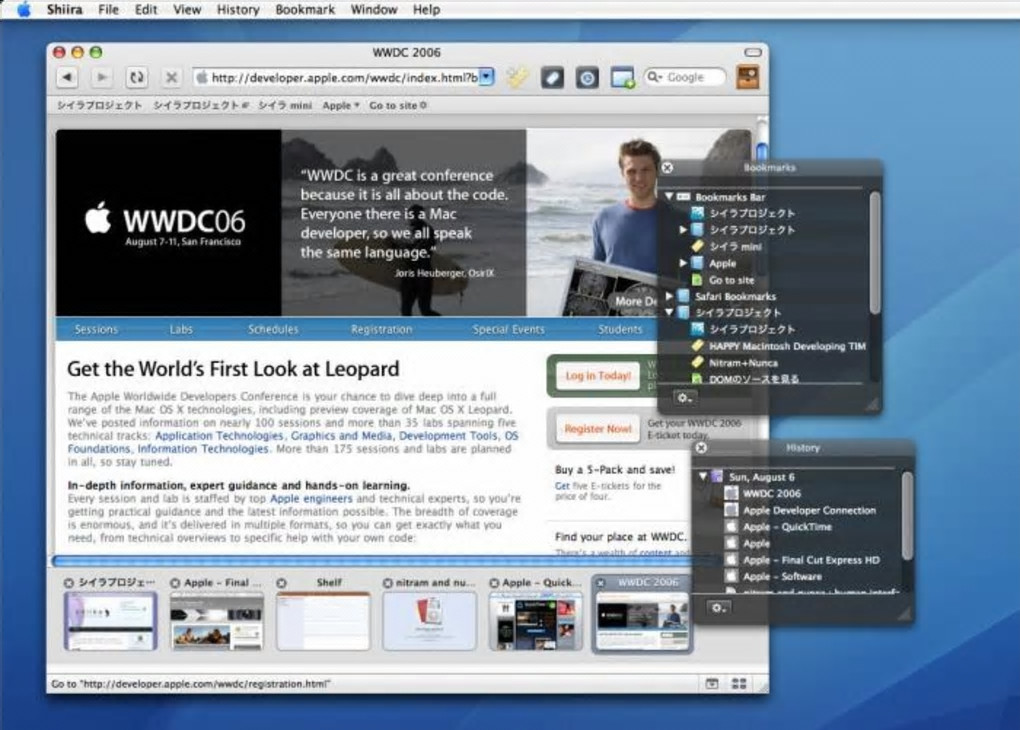Screen dimensions: 1020x730
Task: Open the View menu
Action: pyautogui.click(x=187, y=9)
